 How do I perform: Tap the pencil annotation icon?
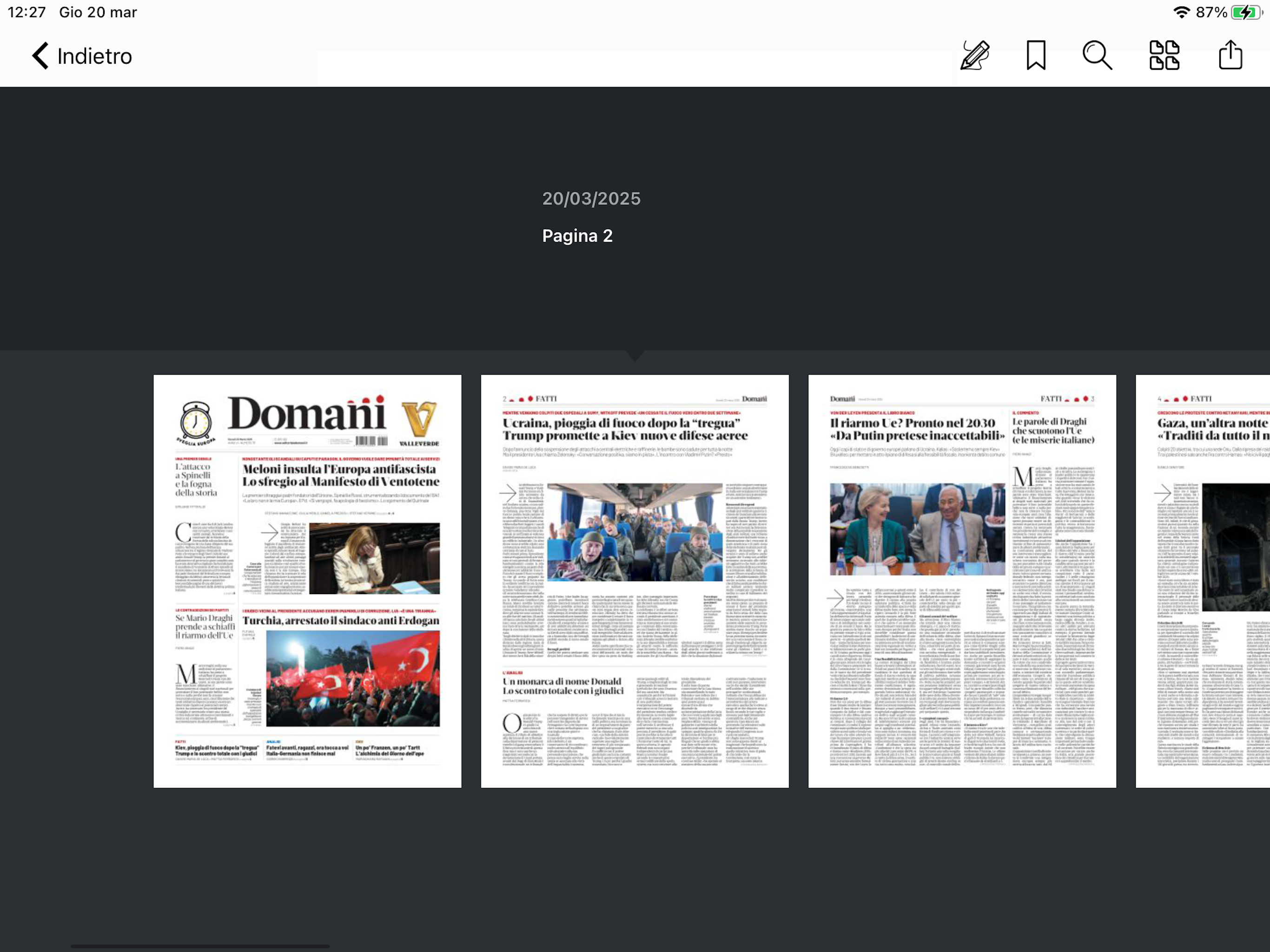(975, 56)
